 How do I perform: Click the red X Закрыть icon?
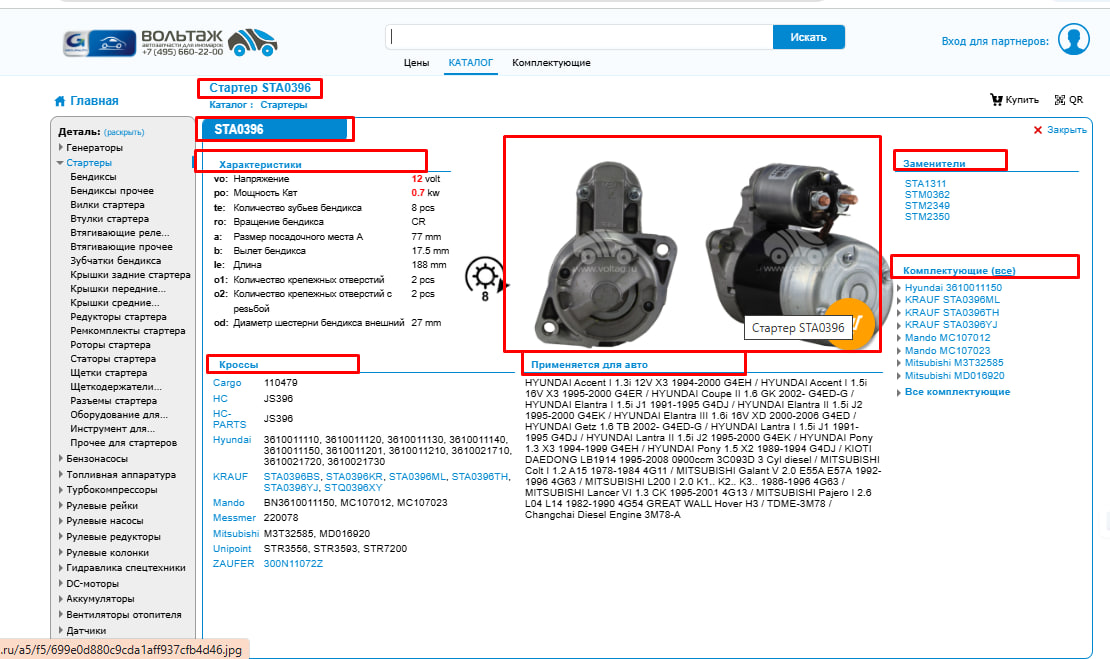pos(1038,130)
